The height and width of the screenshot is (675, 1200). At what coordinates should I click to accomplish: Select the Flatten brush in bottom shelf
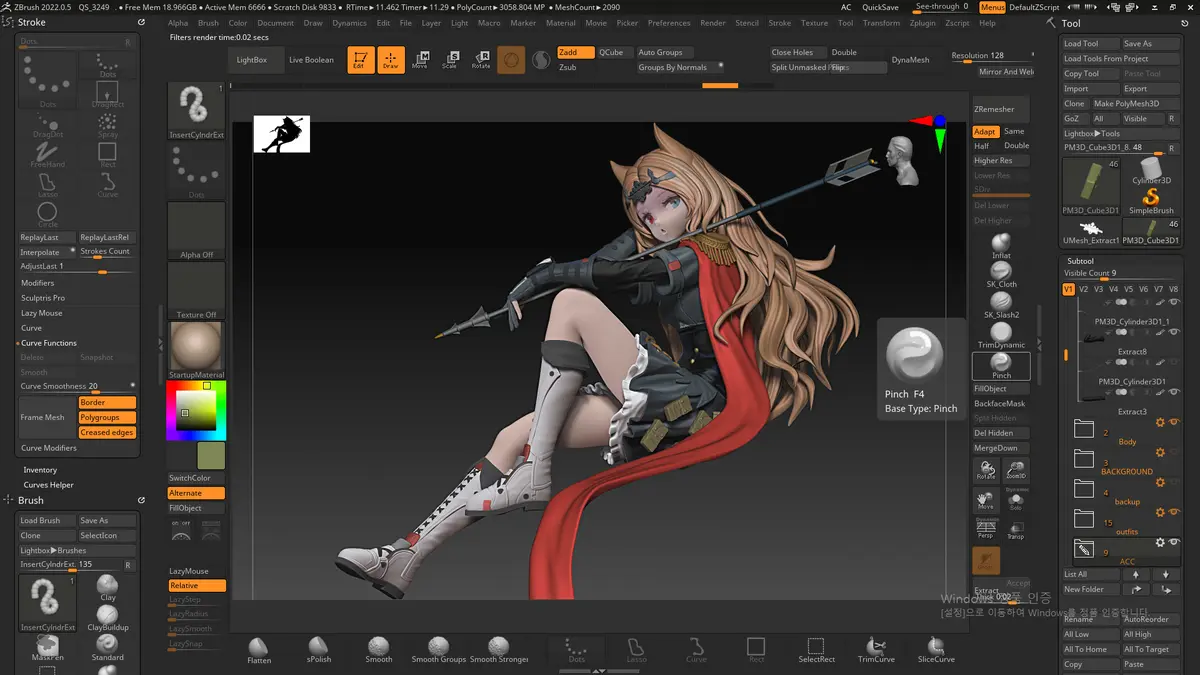[258, 649]
